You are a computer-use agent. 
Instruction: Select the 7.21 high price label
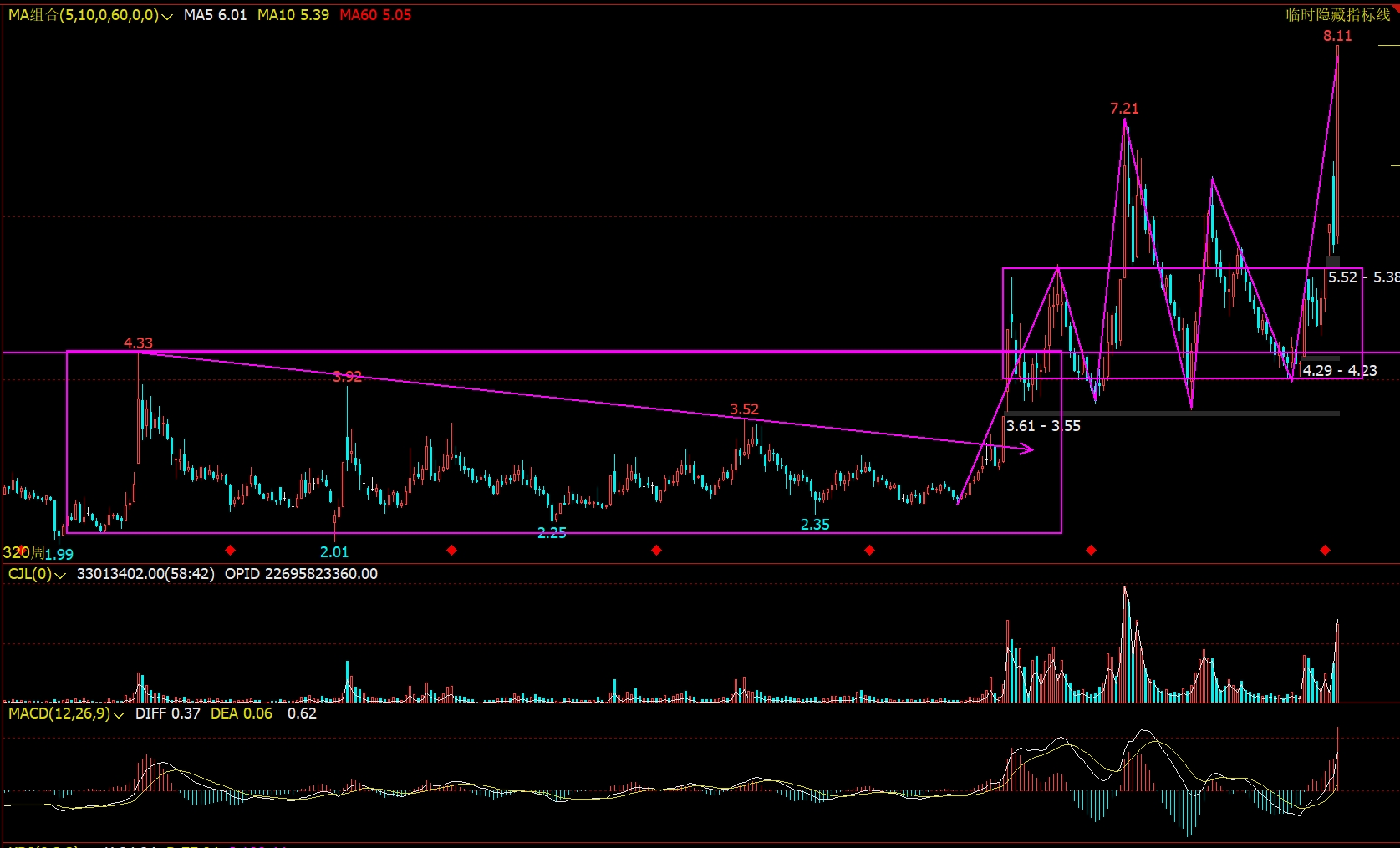[x=1124, y=109]
